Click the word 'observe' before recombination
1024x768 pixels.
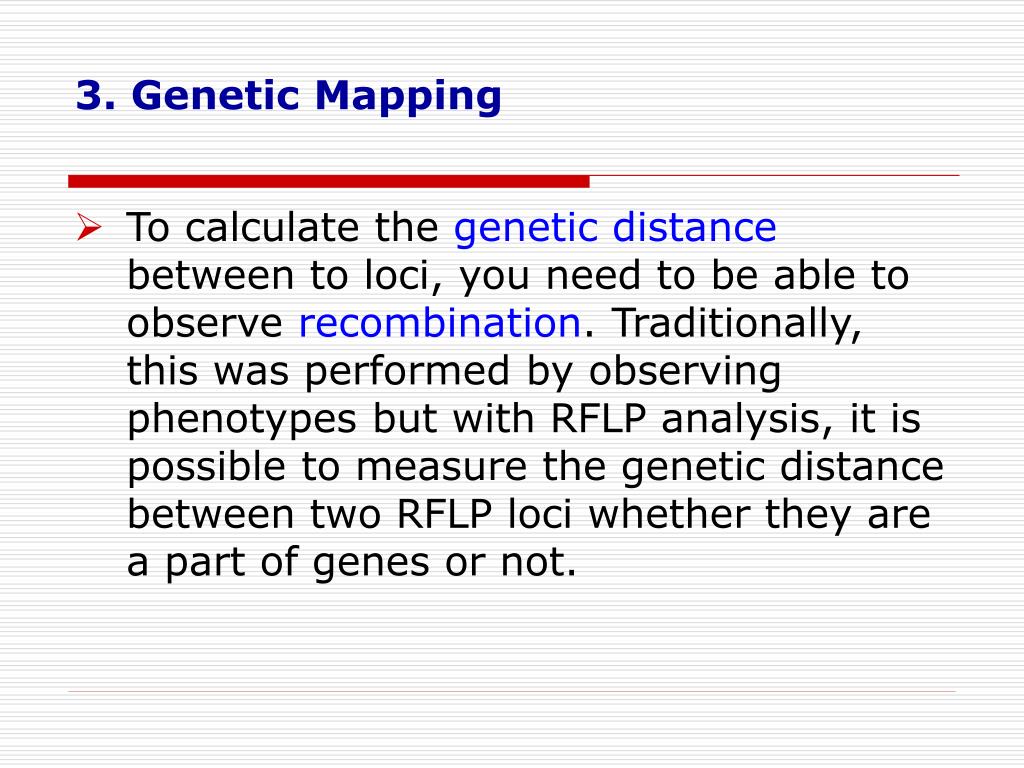click(x=204, y=324)
